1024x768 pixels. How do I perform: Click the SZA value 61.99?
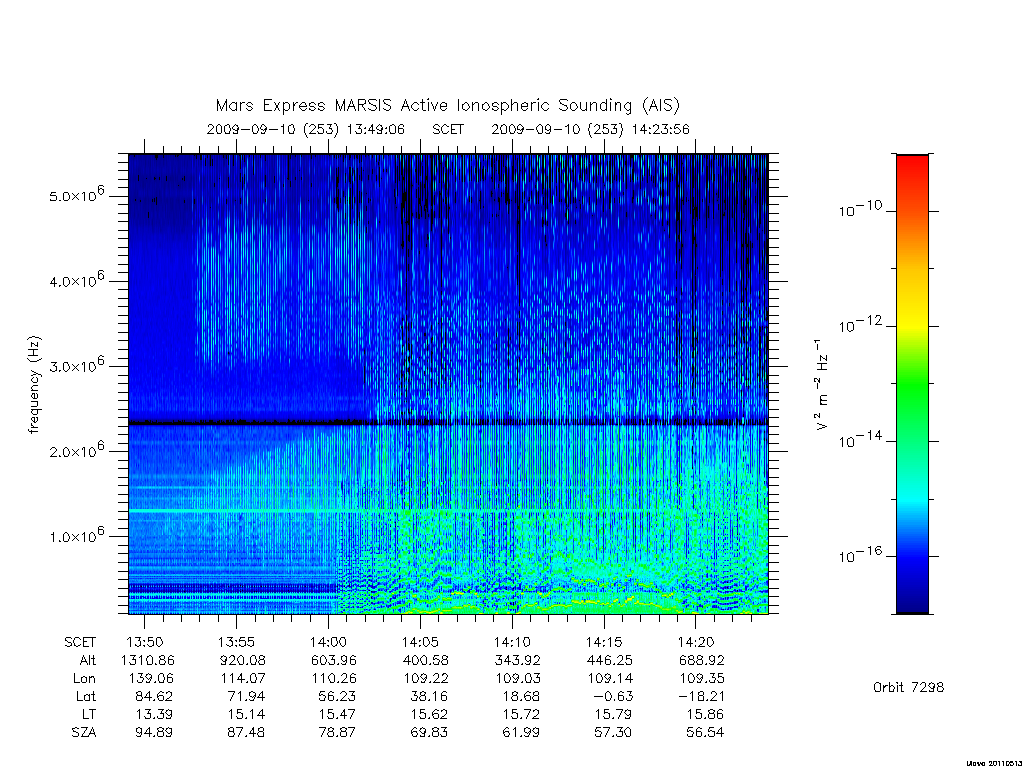(x=521, y=733)
